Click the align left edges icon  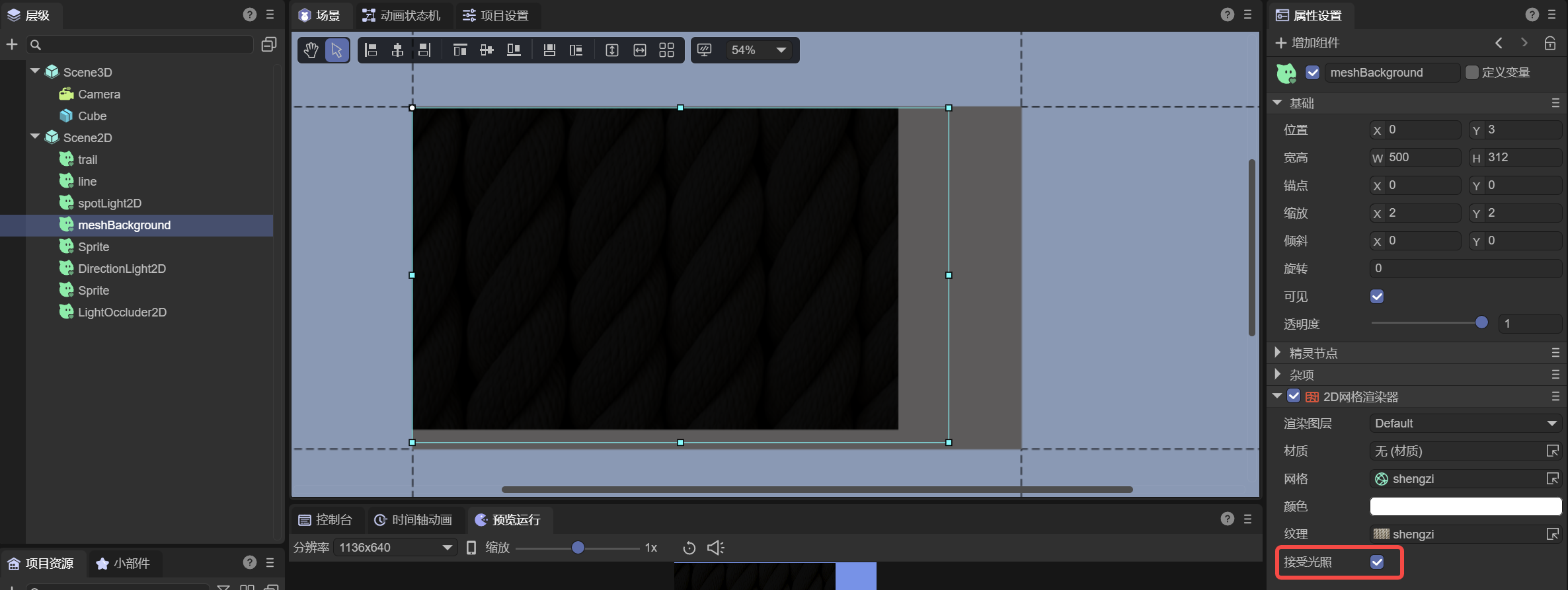pyautogui.click(x=372, y=50)
